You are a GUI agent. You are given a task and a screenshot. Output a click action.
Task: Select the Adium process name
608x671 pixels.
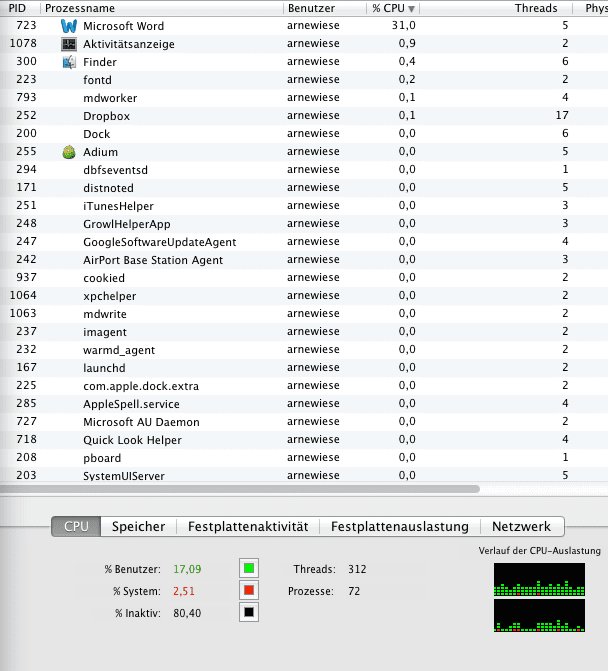click(x=100, y=152)
